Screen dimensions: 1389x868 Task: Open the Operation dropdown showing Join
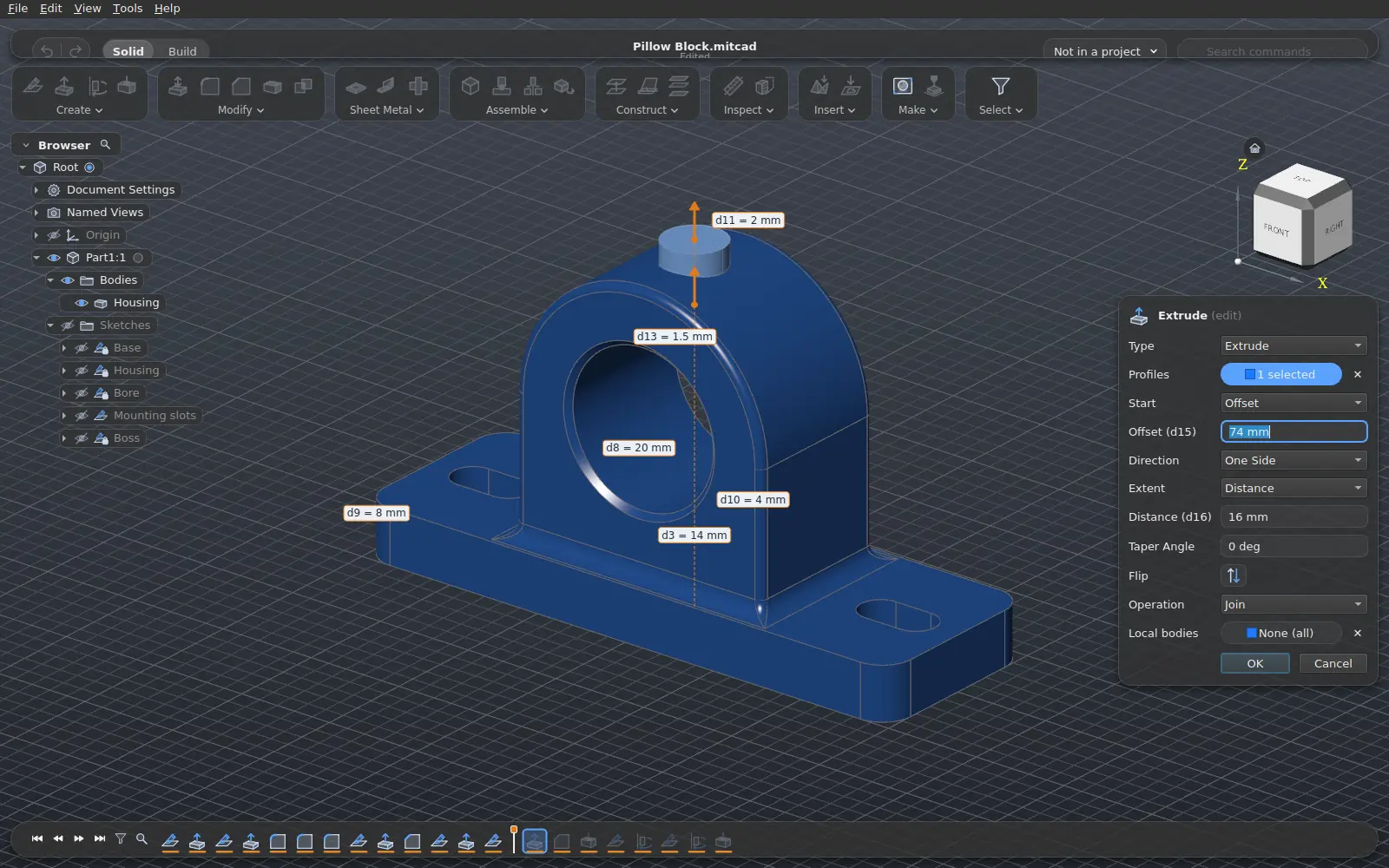pyautogui.click(x=1294, y=604)
